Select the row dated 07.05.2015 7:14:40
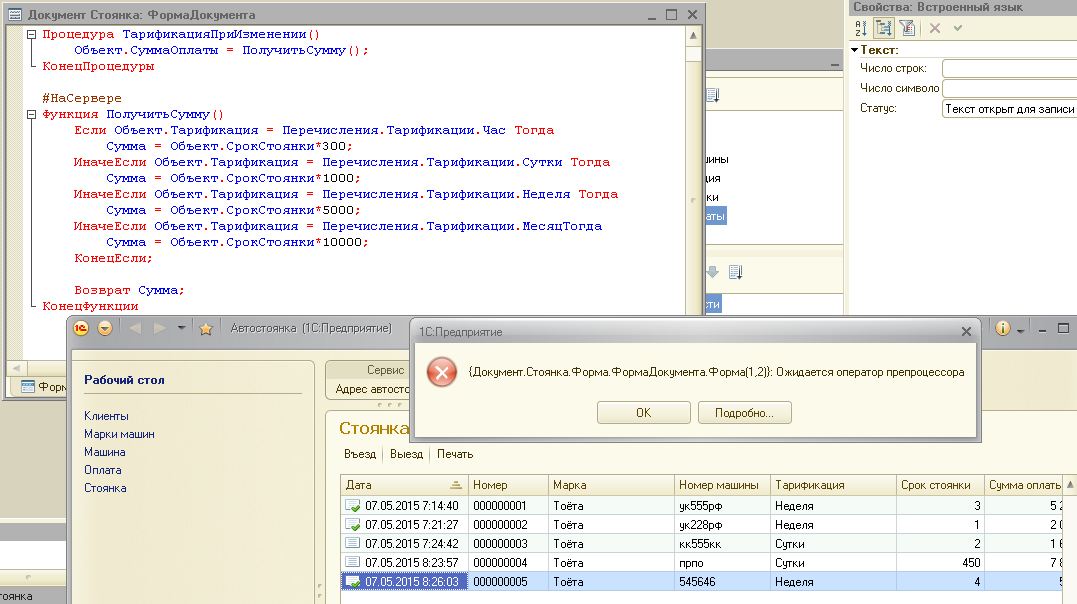This screenshot has height=604, width=1077. click(x=701, y=506)
